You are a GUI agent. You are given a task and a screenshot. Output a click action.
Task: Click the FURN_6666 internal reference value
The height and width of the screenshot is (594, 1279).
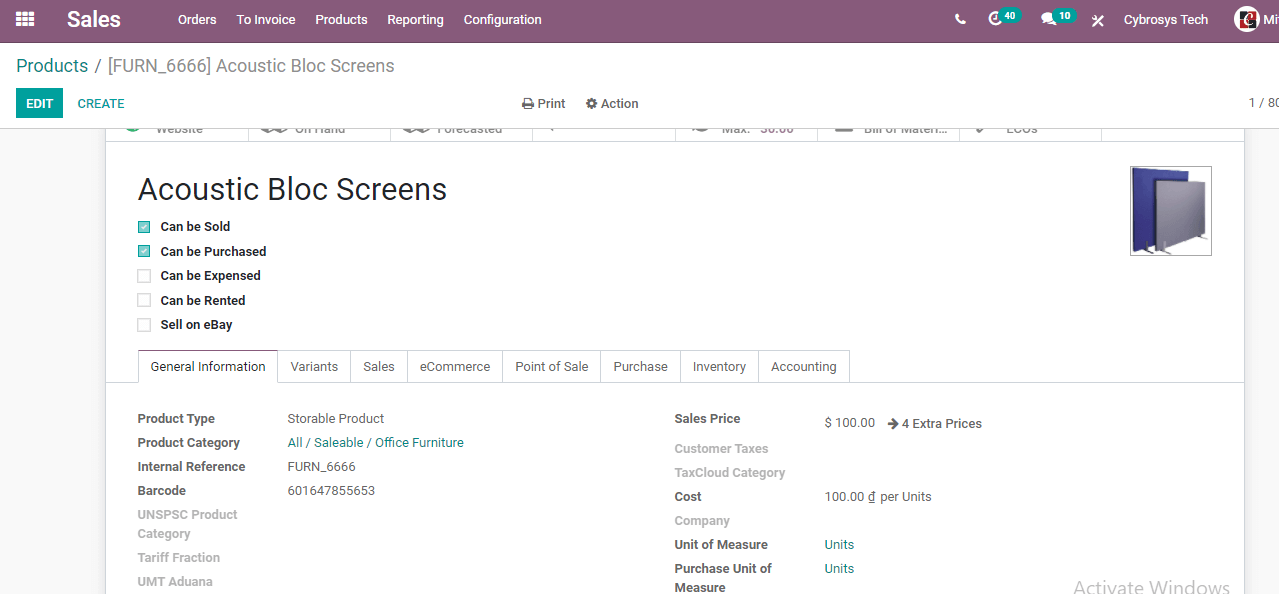[321, 467]
